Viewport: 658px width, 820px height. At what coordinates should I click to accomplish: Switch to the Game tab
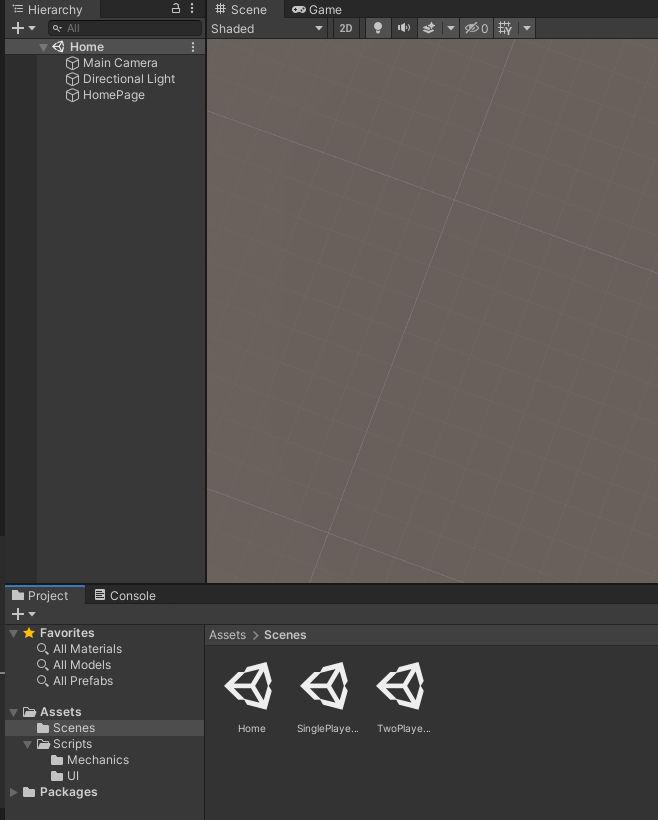[317, 9]
